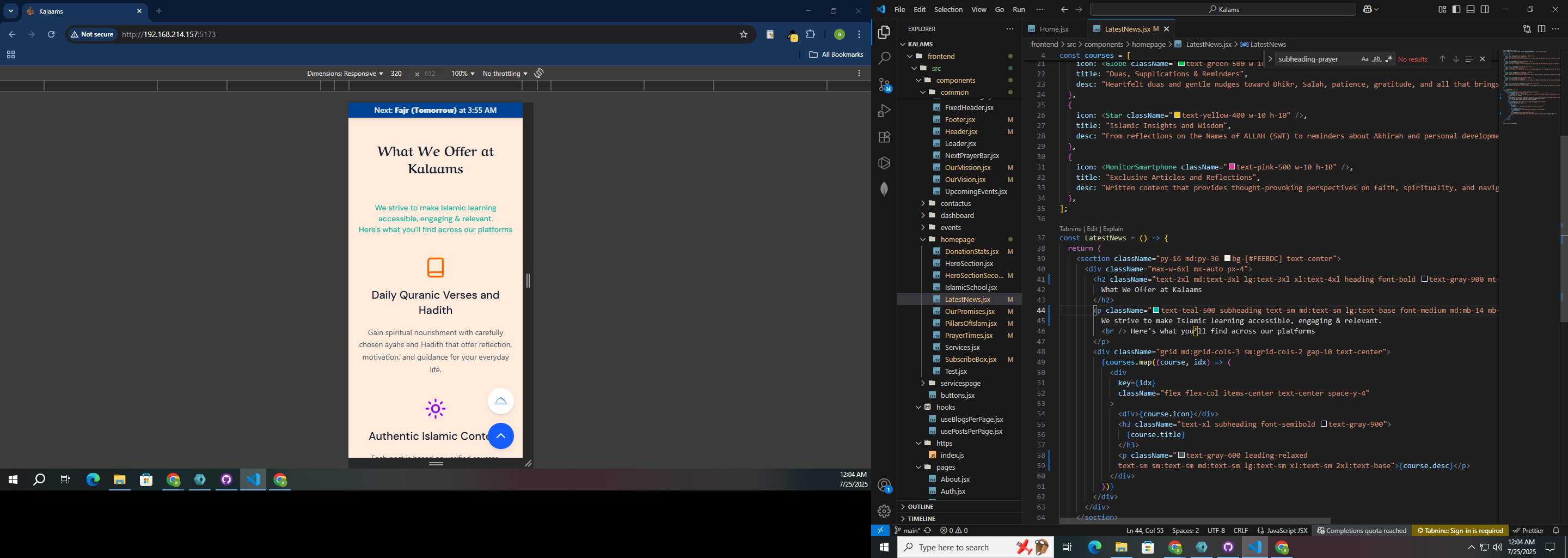Open the View menu in VS Code
This screenshot has width=1568, height=558.
coord(979,9)
